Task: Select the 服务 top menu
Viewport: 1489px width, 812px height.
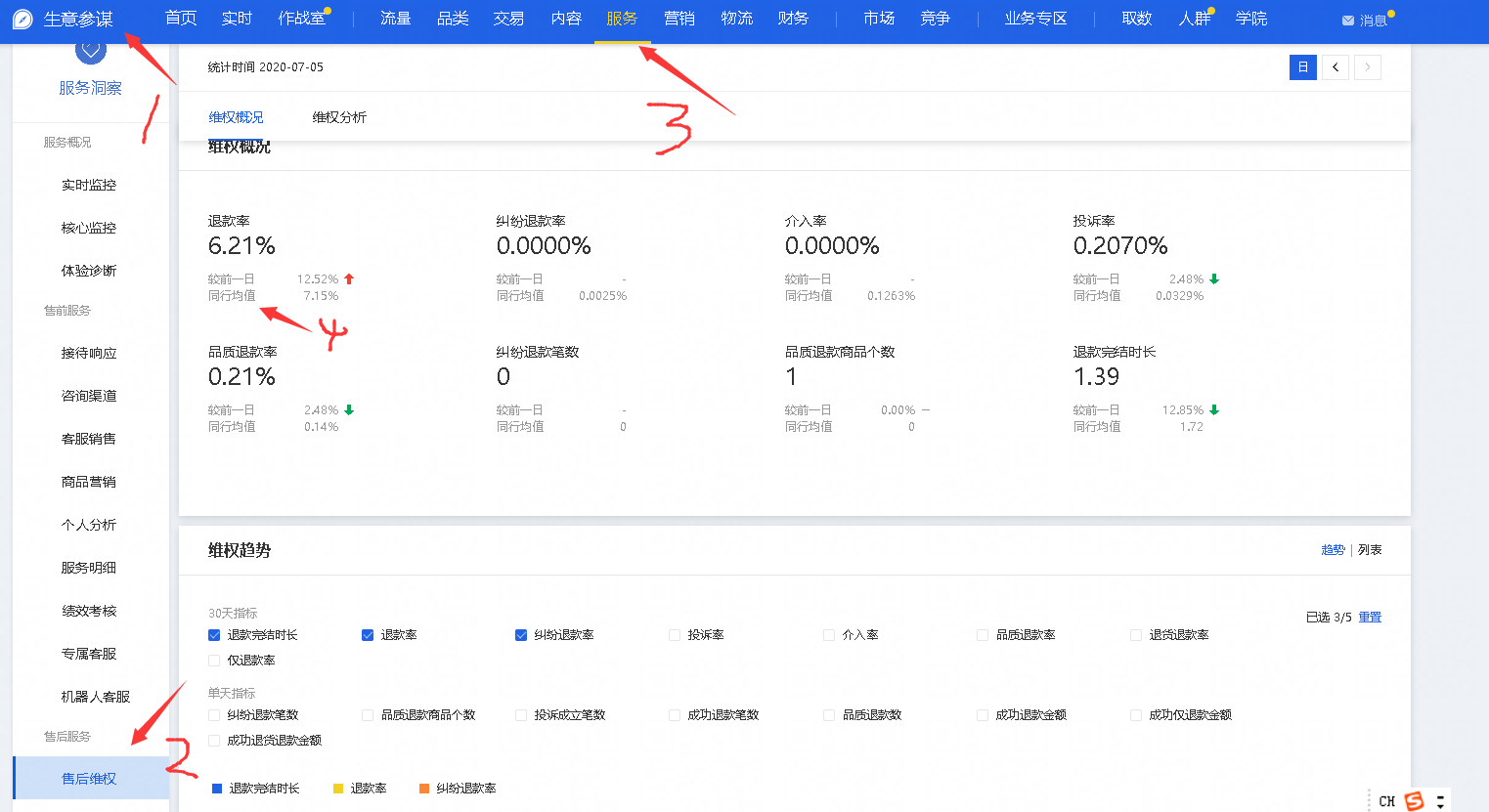Action: click(622, 19)
